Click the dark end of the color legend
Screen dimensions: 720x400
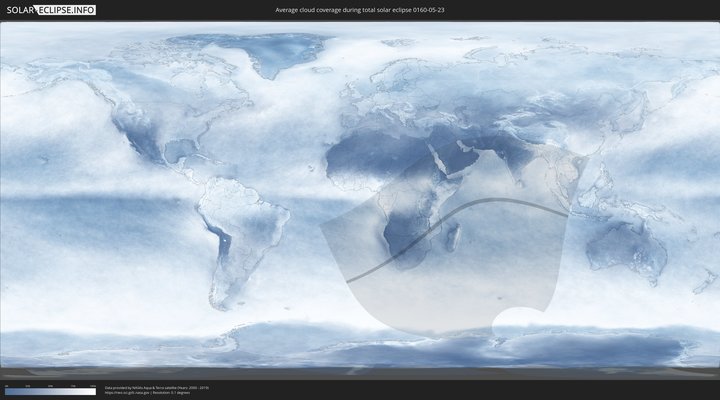pos(8,392)
